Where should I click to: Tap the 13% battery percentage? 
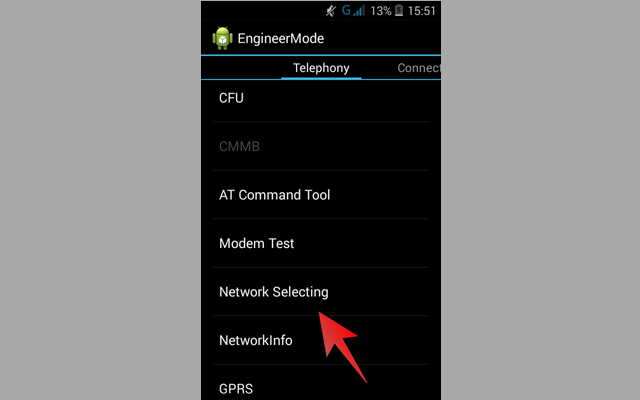[380, 11]
